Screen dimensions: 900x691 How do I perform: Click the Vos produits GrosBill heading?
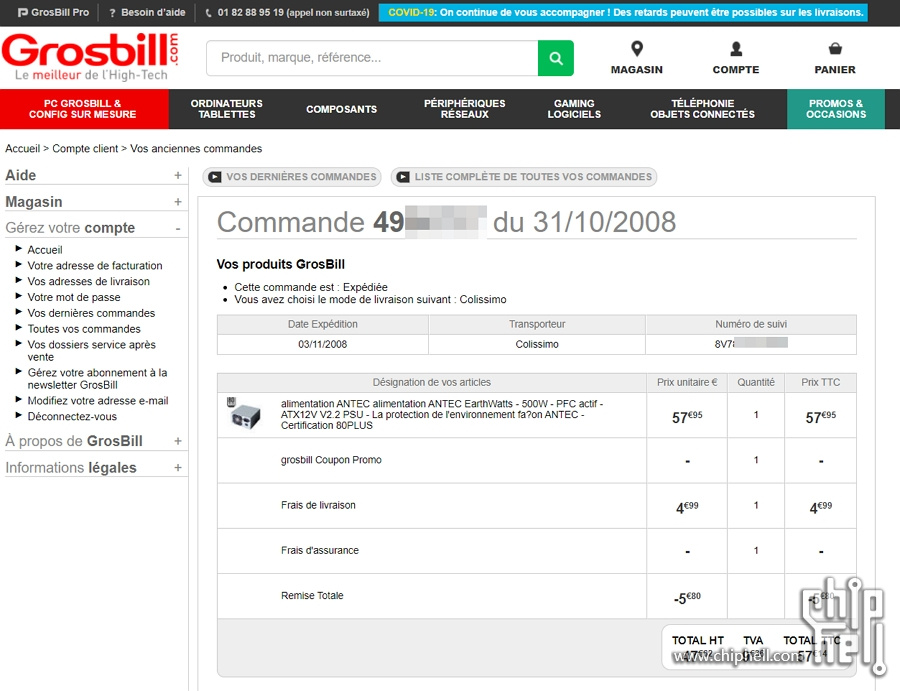click(x=281, y=265)
